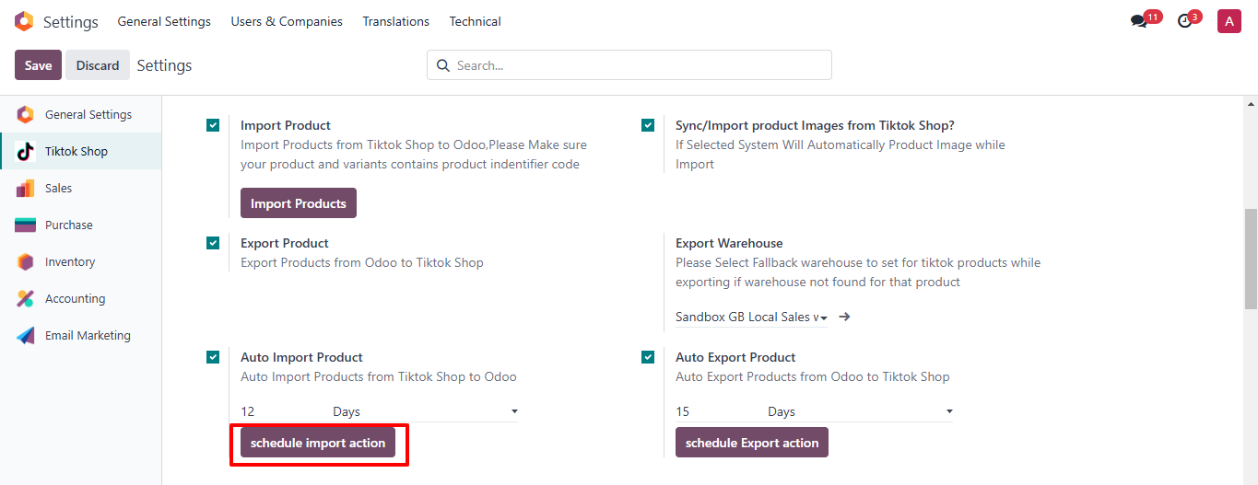Click the schedule Export action button
1258x485 pixels.
[751, 443]
